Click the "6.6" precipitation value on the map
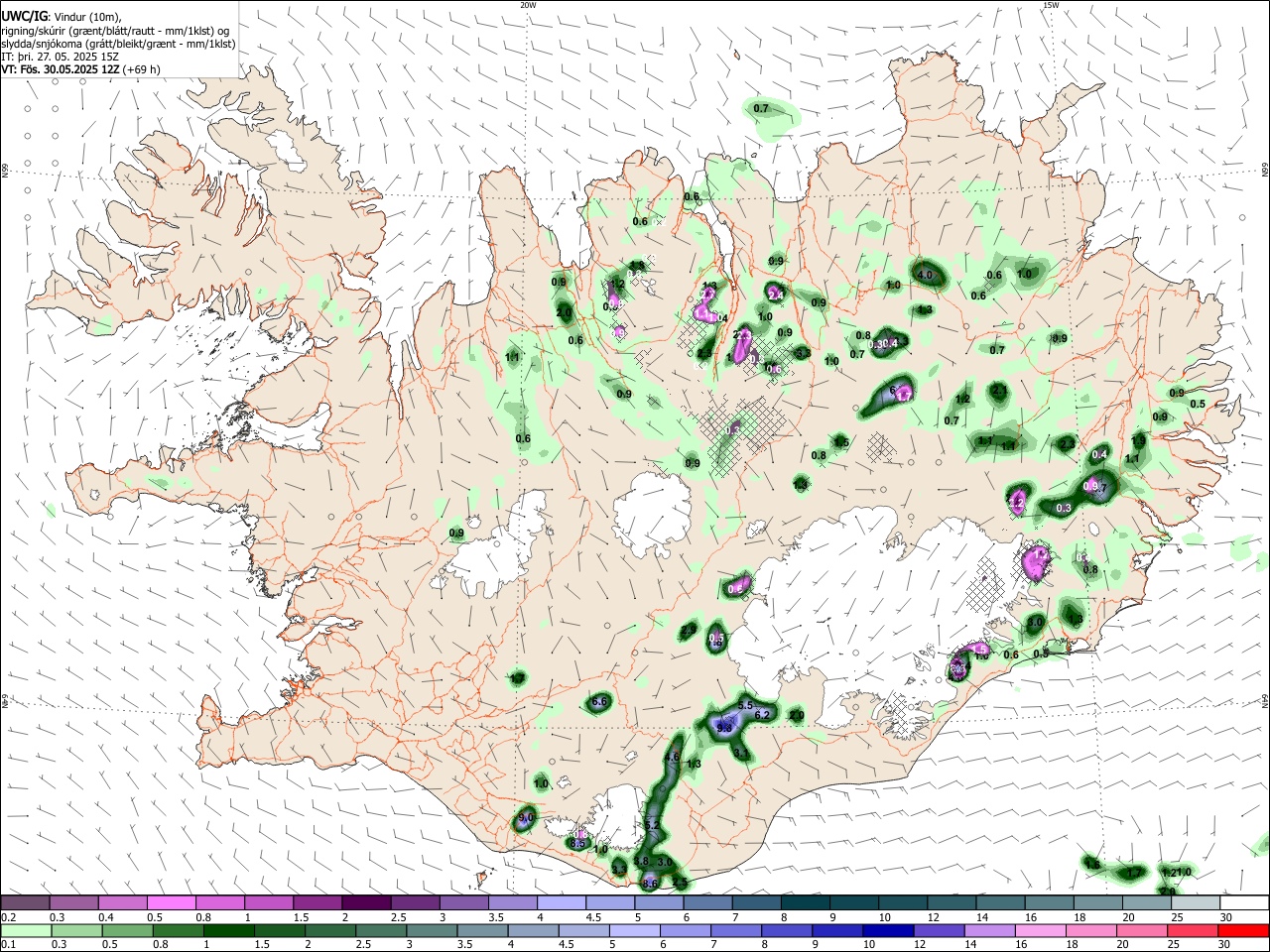This screenshot has width=1270, height=952. pyautogui.click(x=599, y=702)
